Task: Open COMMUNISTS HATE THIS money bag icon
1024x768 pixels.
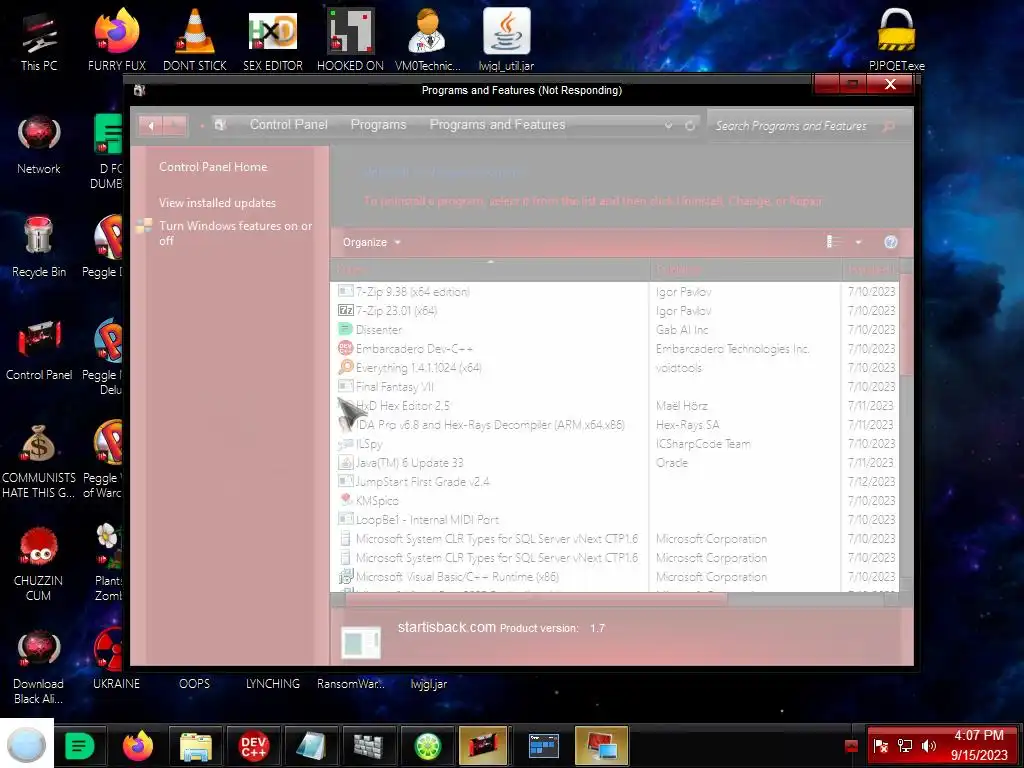Action: [x=39, y=462]
